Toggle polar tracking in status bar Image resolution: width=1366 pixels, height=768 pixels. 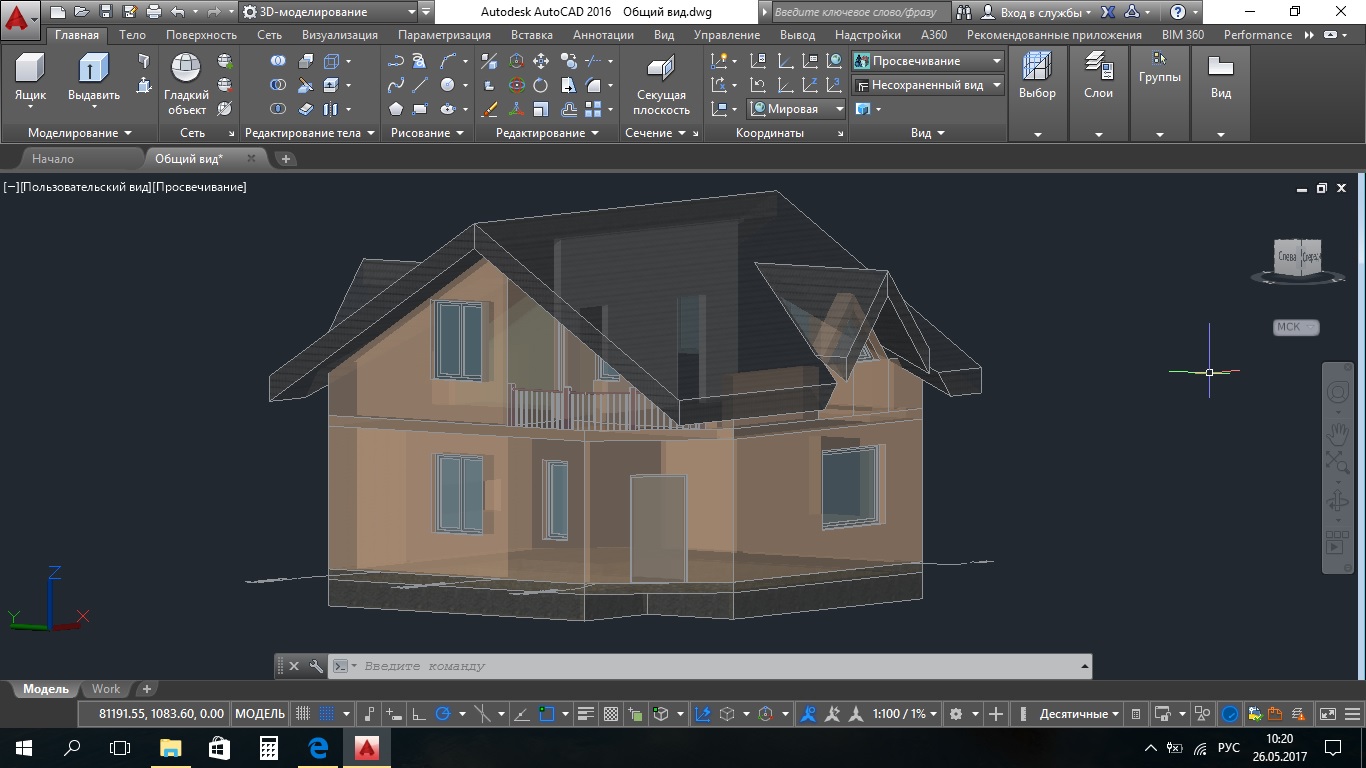click(x=443, y=714)
